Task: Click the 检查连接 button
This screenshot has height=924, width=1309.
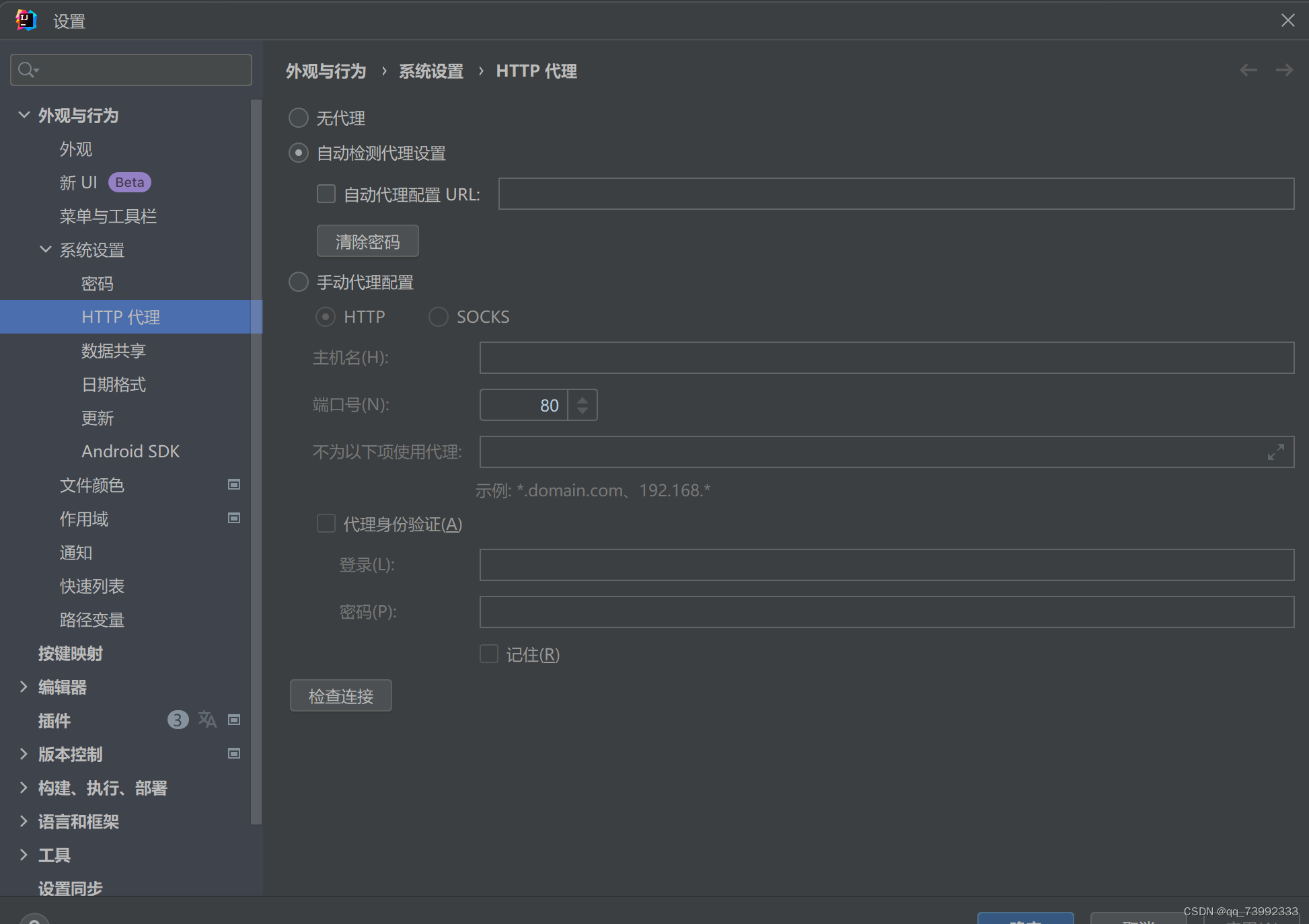Action: pyautogui.click(x=340, y=696)
